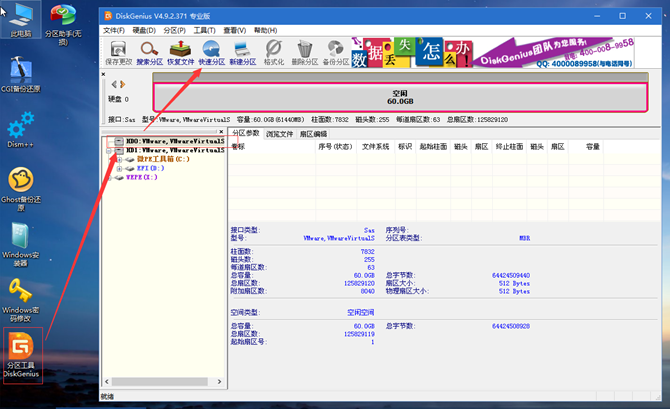Screen dimensions: 670x409
Task: Open the 硬盘(D) menu
Action: coord(144,30)
